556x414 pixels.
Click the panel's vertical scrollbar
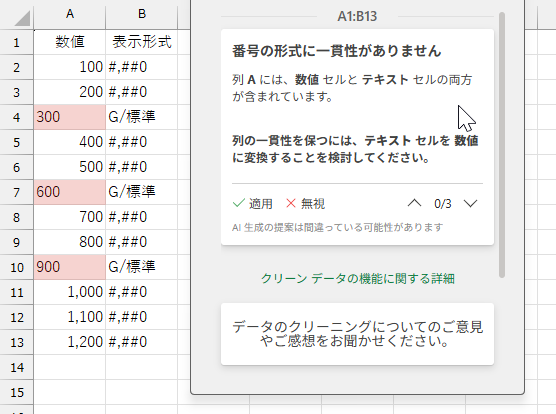point(501,145)
